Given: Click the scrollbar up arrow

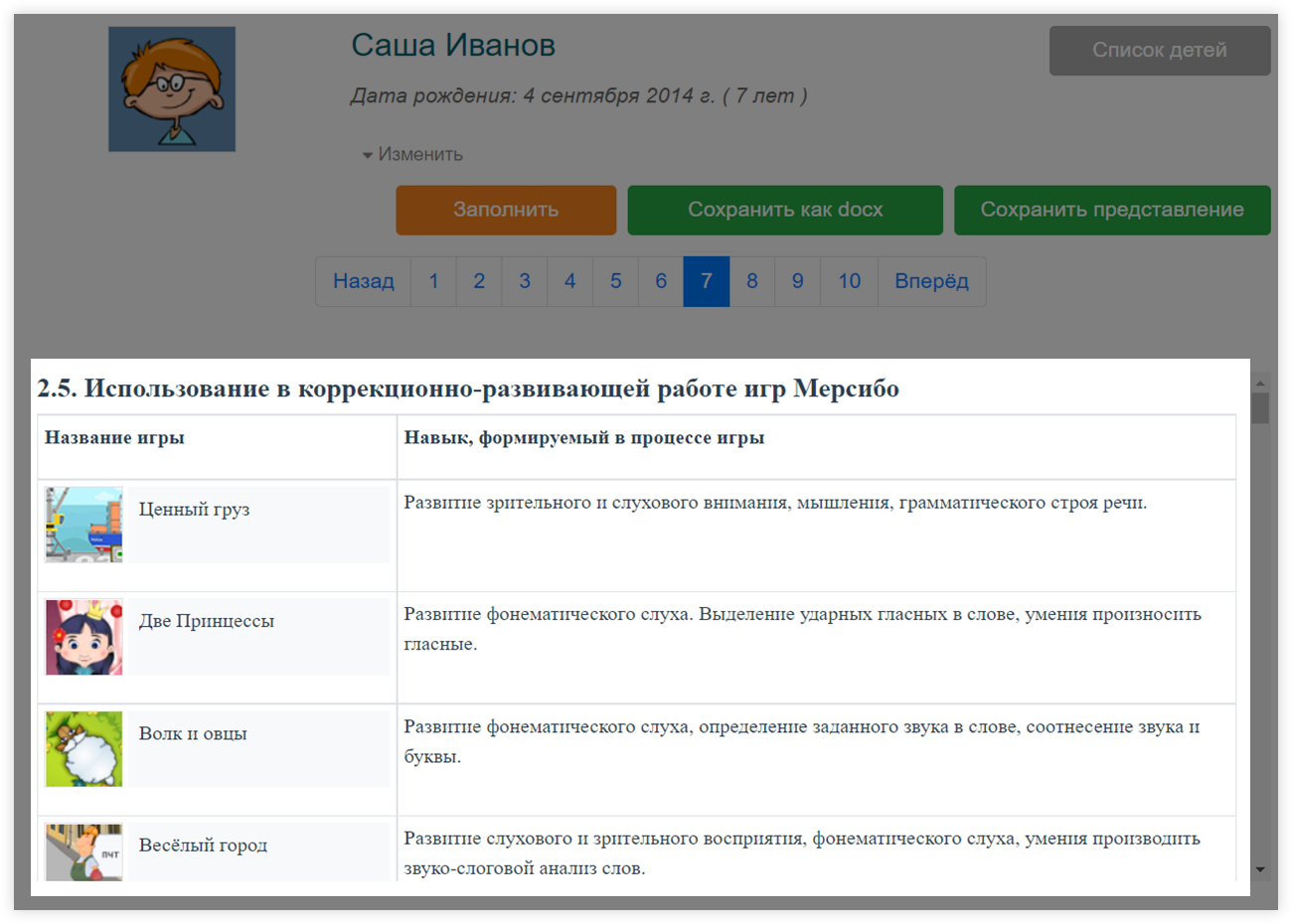Looking at the screenshot, I should point(1260,384).
